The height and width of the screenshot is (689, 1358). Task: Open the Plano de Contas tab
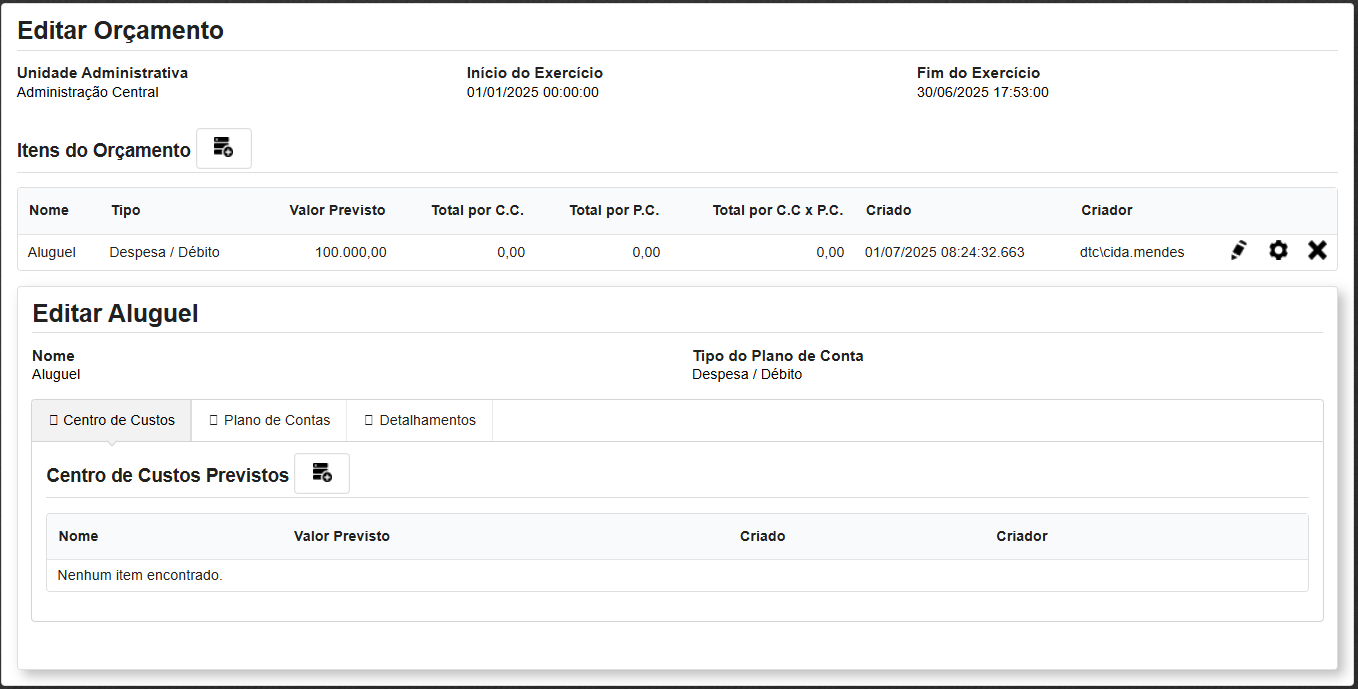269,420
